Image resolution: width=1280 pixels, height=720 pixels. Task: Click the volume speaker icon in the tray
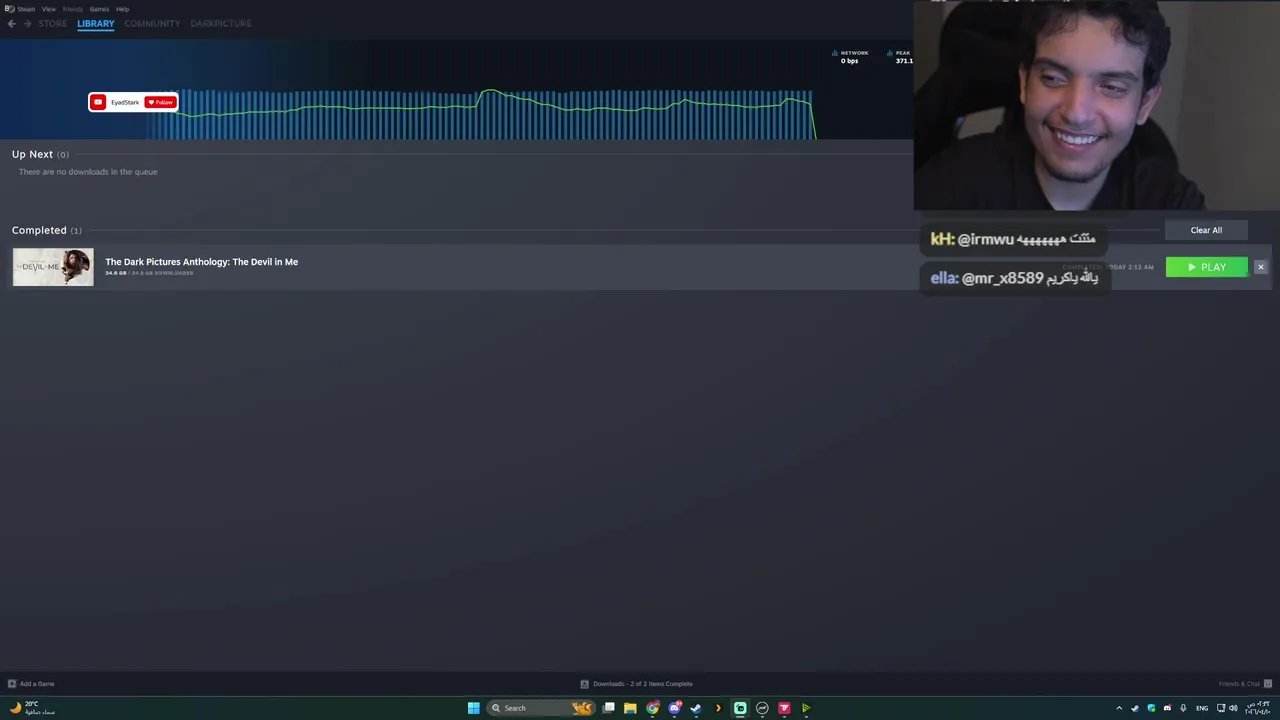[1233, 708]
